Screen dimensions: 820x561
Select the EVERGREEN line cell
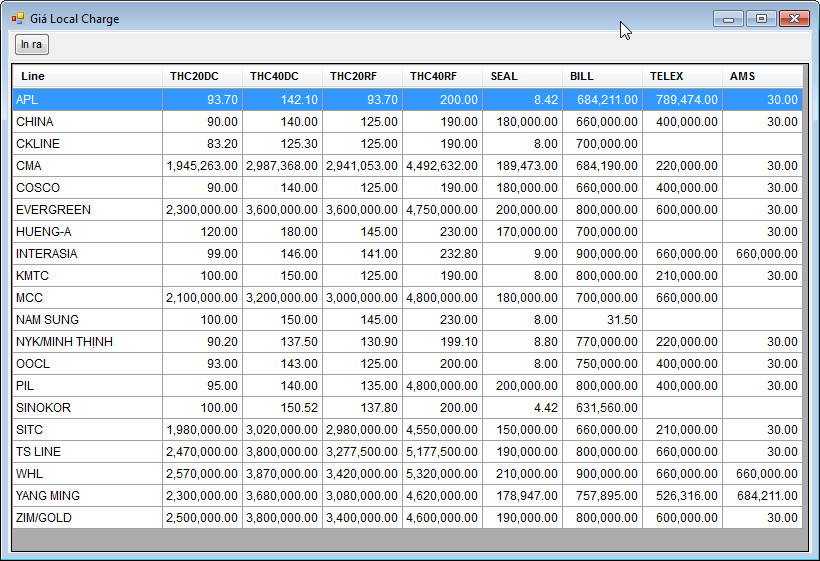click(87, 210)
